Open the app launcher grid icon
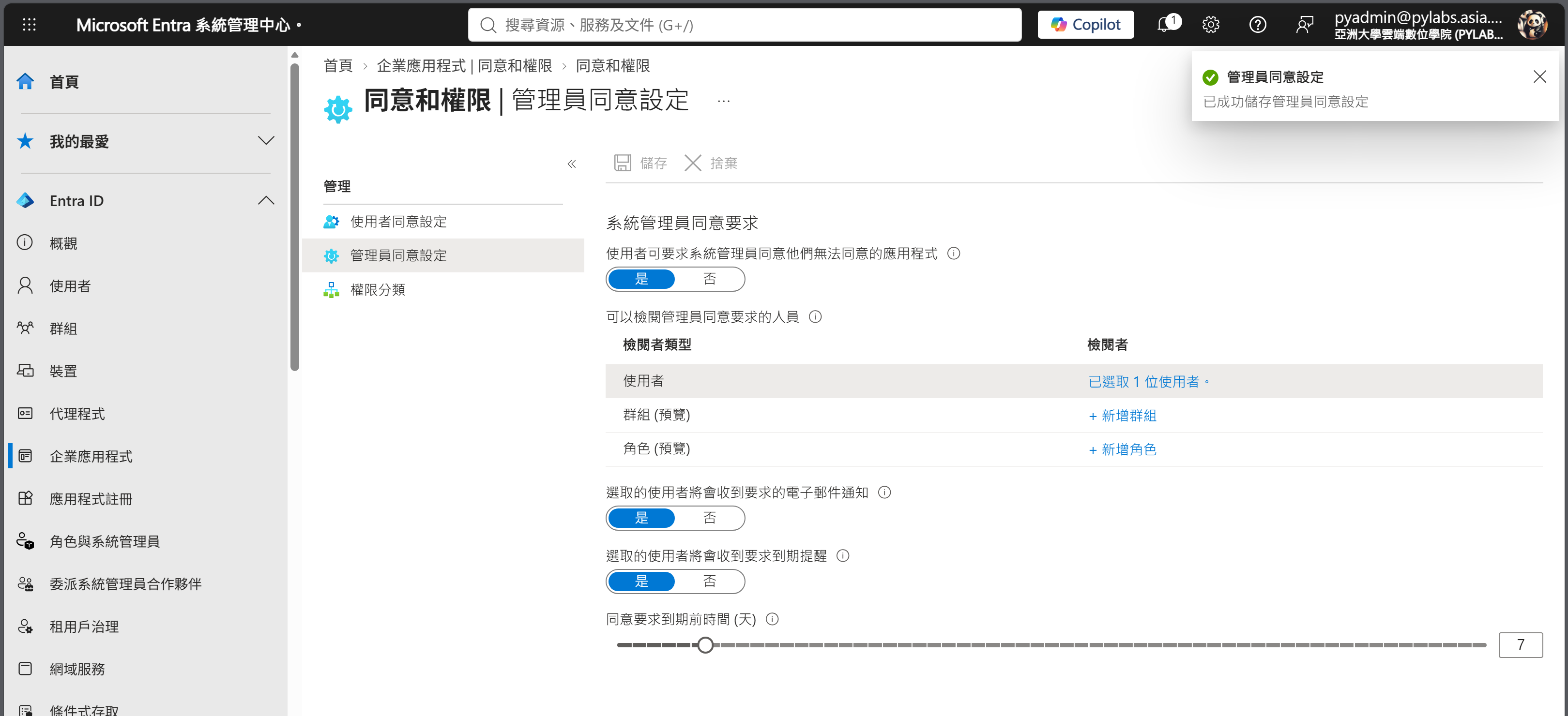Screen dimensions: 1568x716 (29, 25)
